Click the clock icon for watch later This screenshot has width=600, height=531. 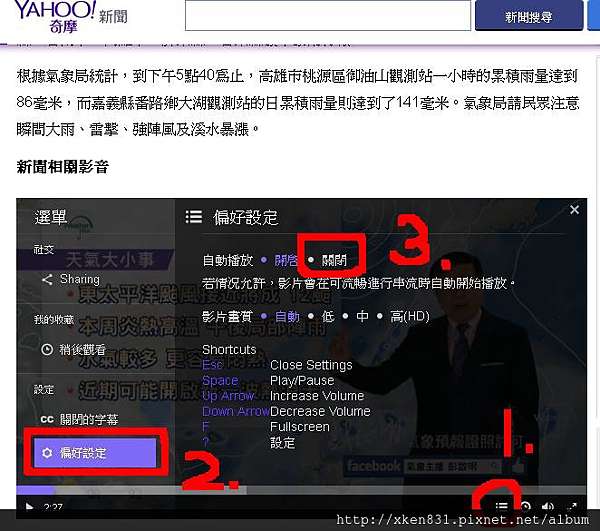[x=47, y=349]
